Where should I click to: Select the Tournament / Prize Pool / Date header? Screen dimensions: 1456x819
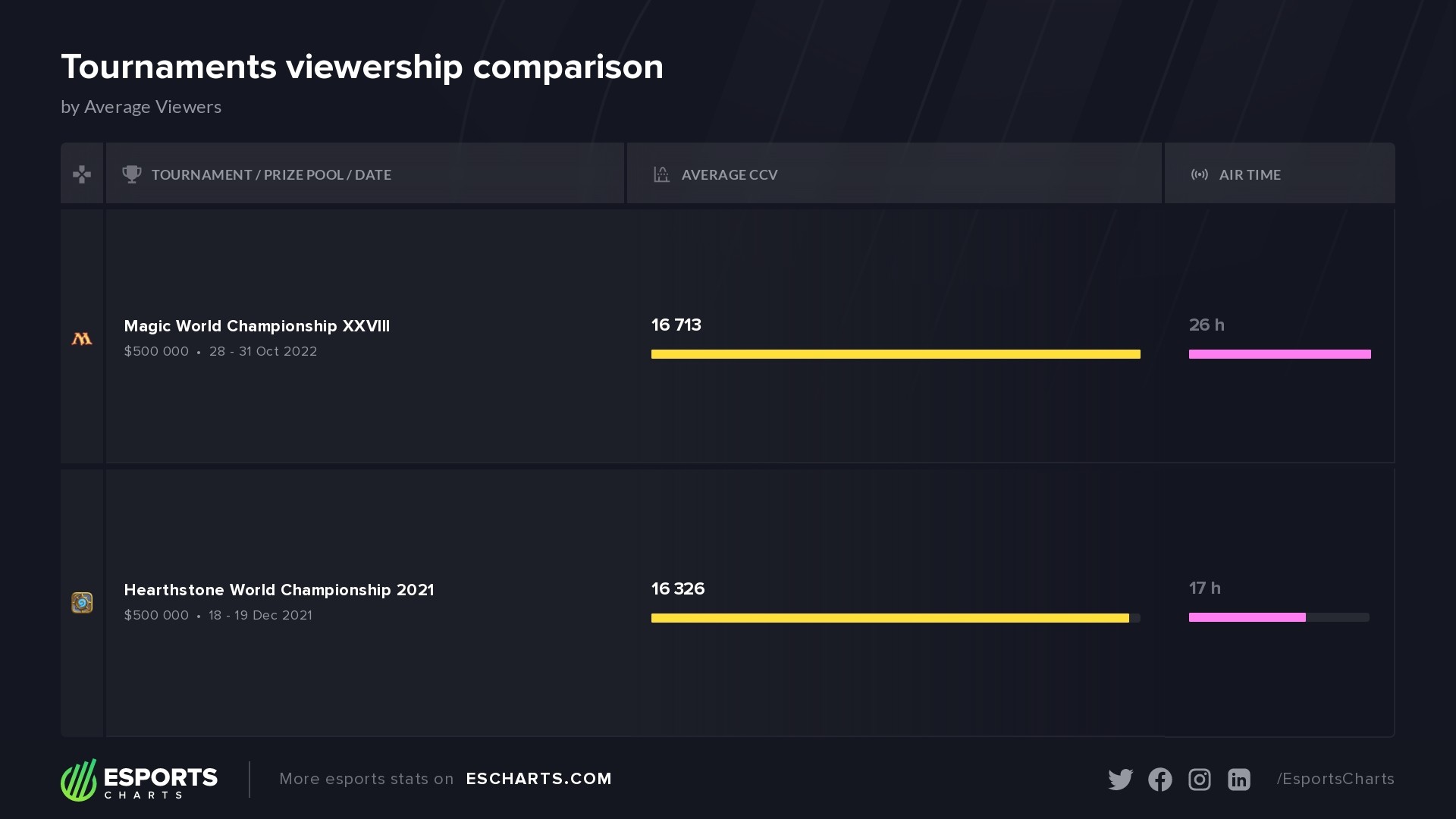(x=271, y=175)
